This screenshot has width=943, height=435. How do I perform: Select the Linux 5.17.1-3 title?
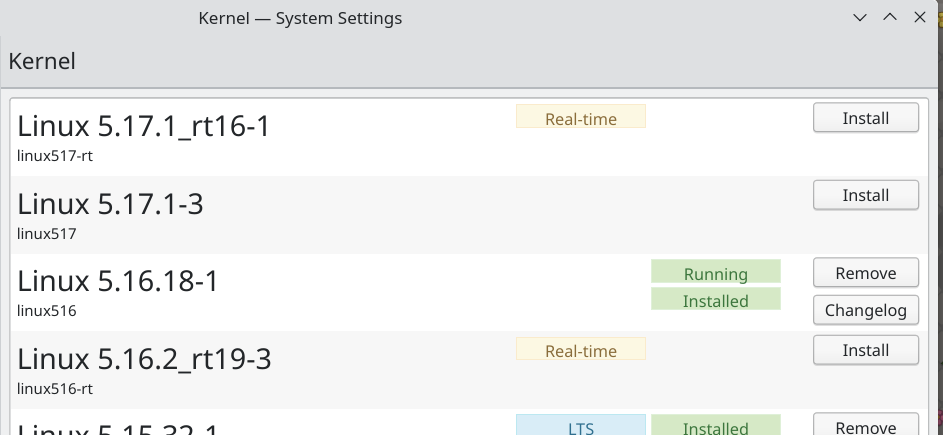110,203
